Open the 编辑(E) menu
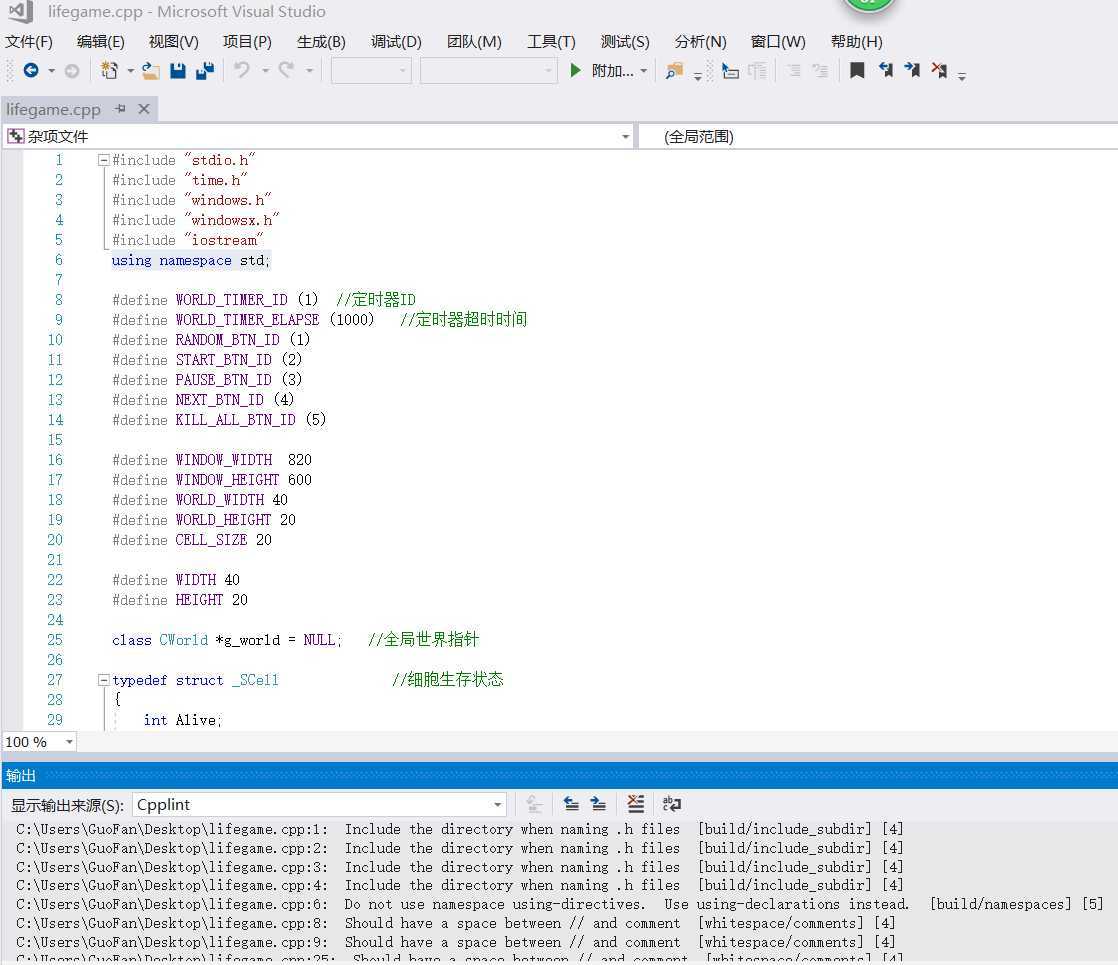Viewport: 1118px width, 965px height. (x=101, y=41)
